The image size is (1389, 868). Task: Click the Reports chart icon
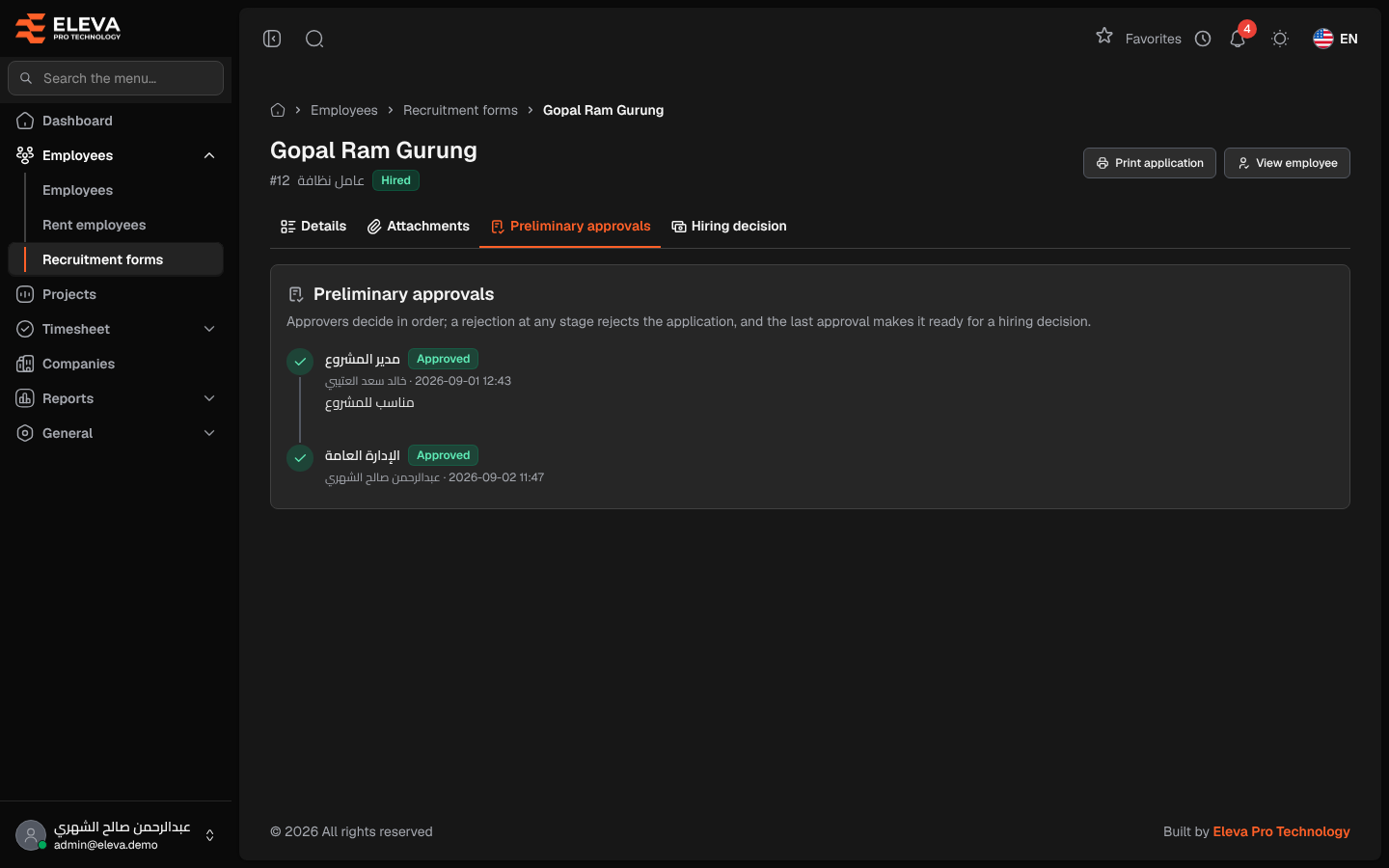(25, 398)
